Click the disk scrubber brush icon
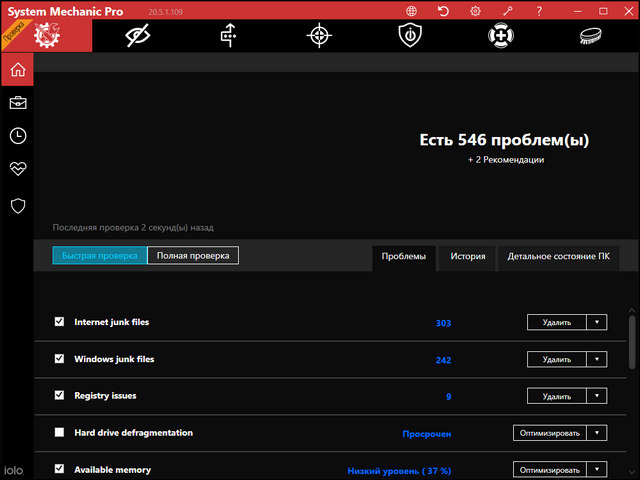 pyautogui.click(x=590, y=36)
